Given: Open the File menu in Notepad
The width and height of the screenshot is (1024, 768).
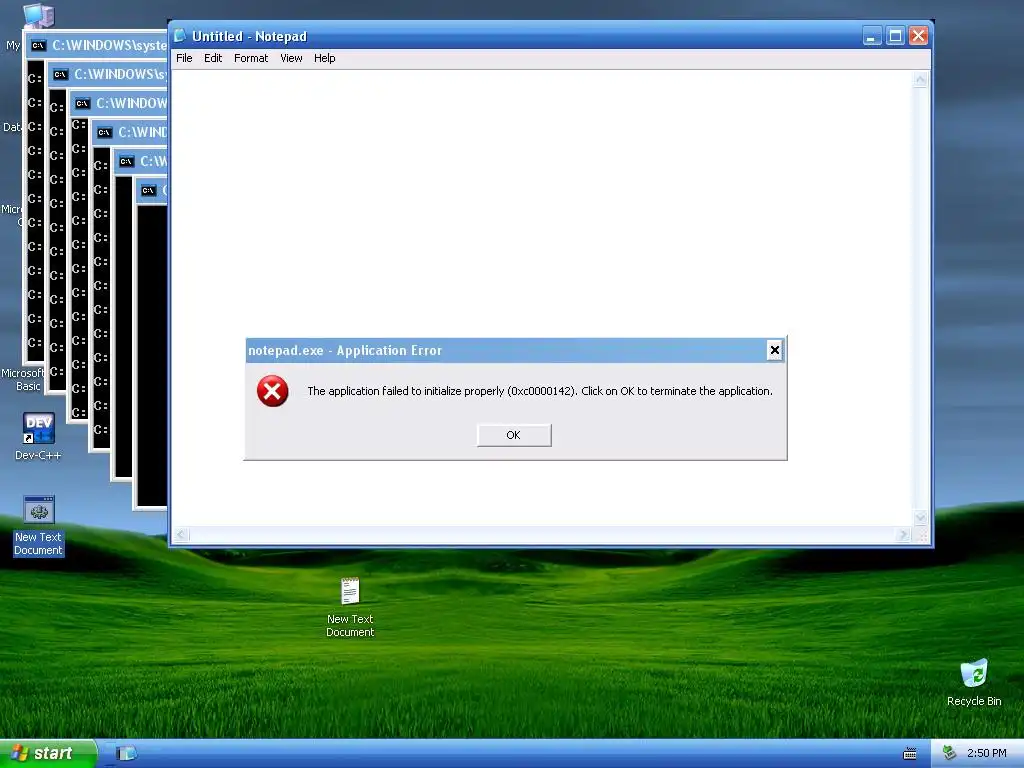Looking at the screenshot, I should 184,58.
